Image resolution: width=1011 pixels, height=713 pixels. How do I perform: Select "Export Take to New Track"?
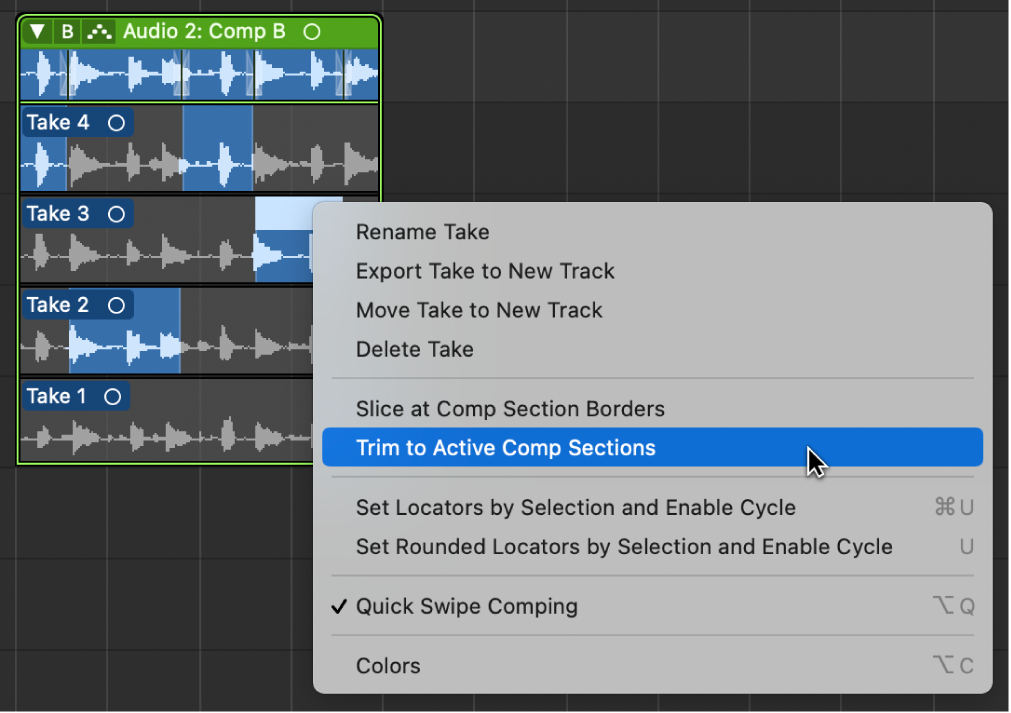(x=484, y=271)
